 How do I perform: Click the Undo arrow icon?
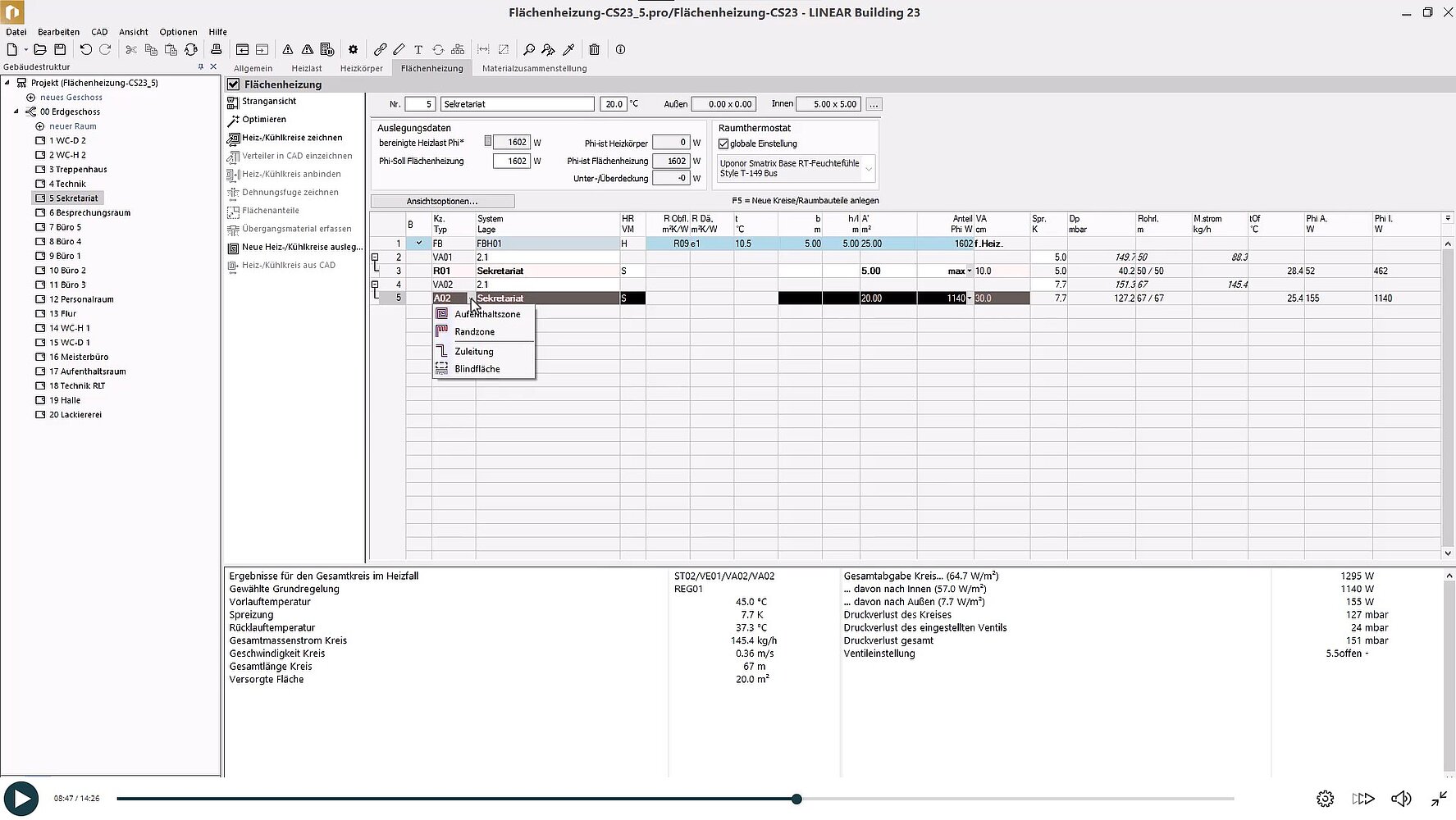point(85,50)
